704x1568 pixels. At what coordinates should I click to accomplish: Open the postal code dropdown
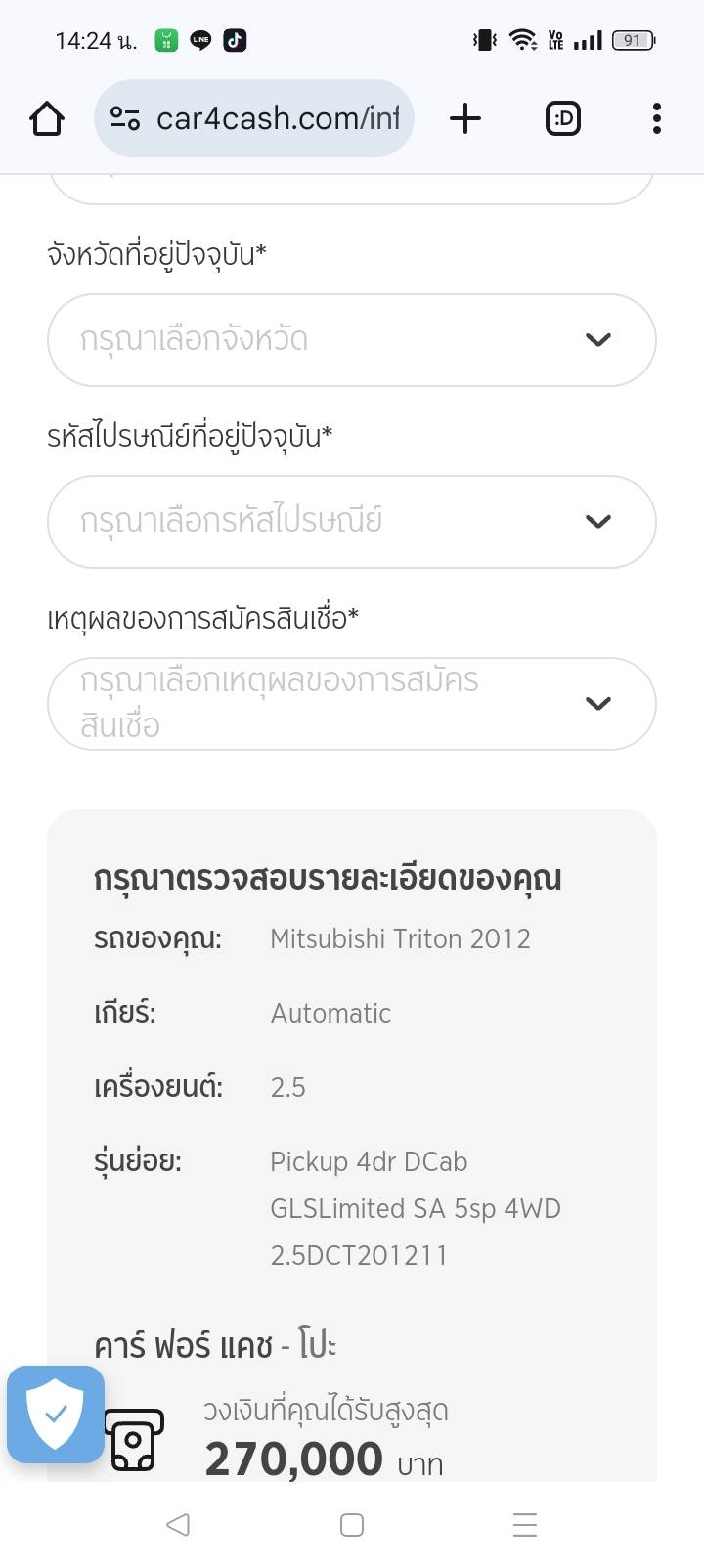(x=323, y=521)
